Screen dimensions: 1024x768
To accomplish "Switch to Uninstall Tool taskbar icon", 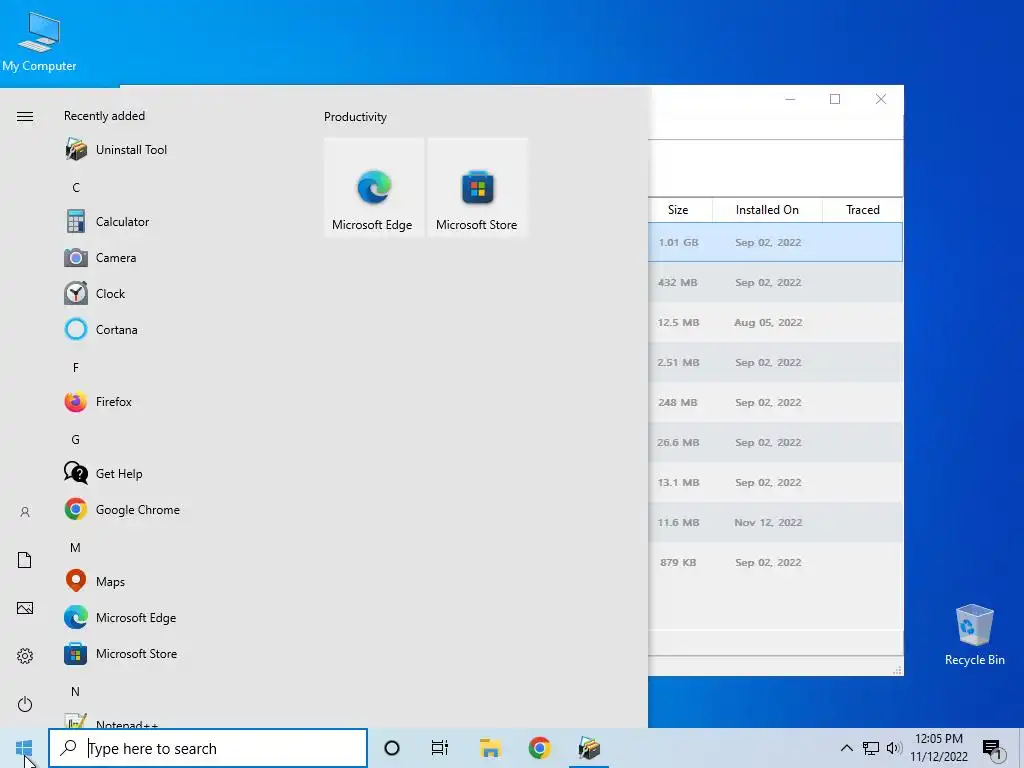I will [589, 748].
